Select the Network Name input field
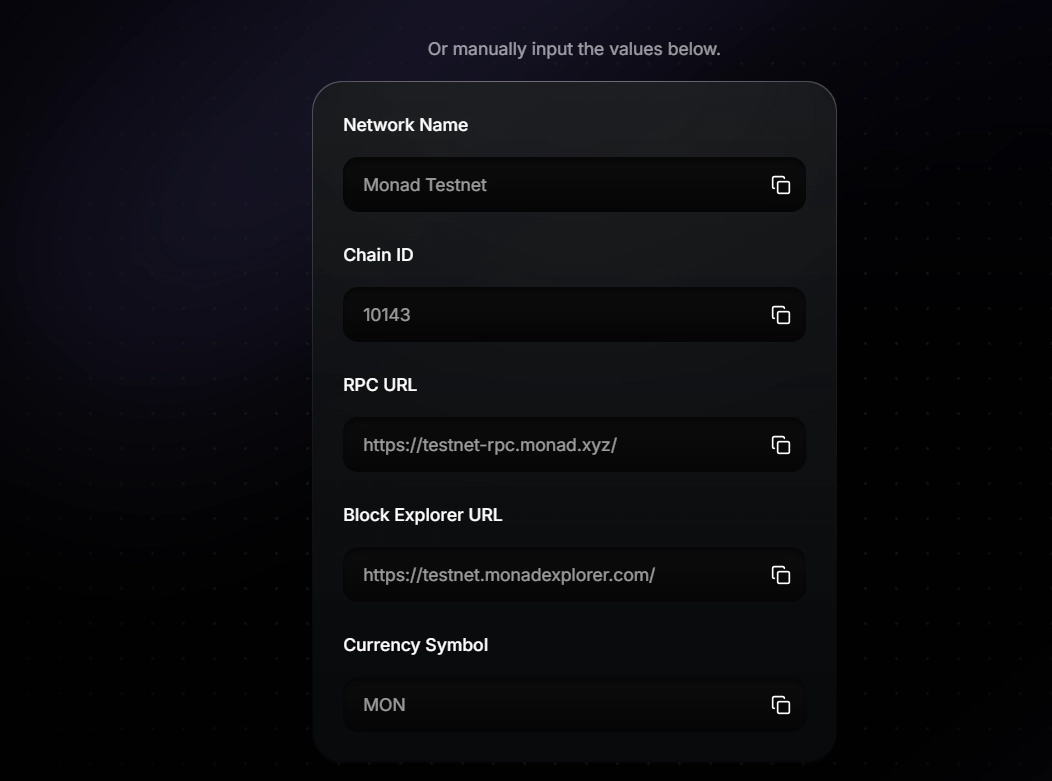This screenshot has height=781, width=1052. tap(550, 184)
